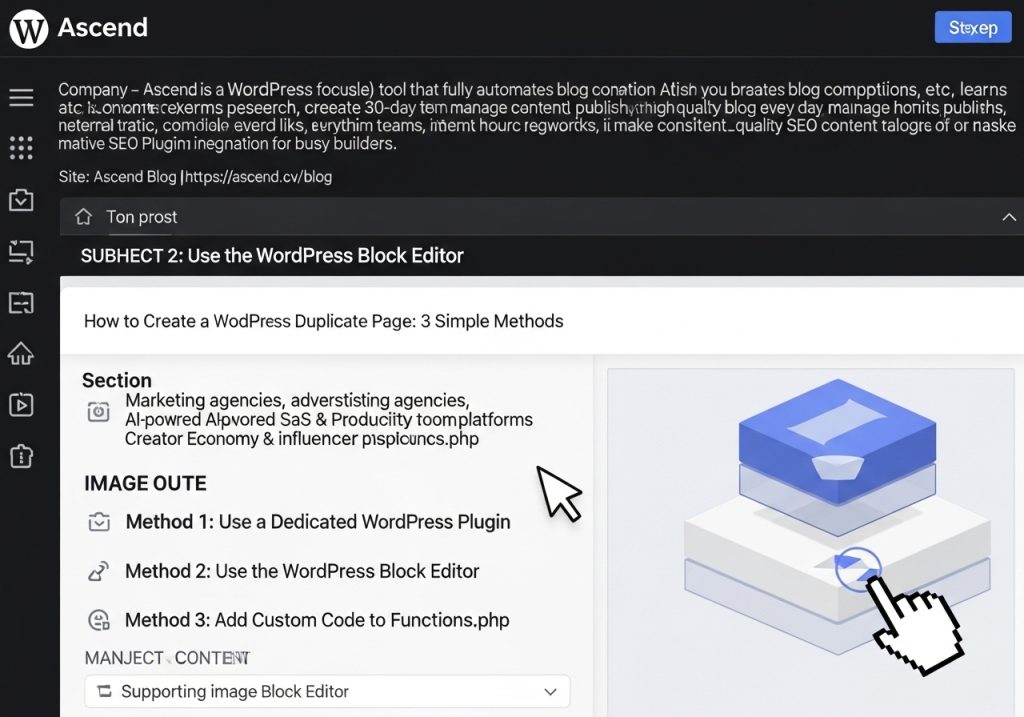
Task: Click the camera icon under Section
Action: point(99,411)
